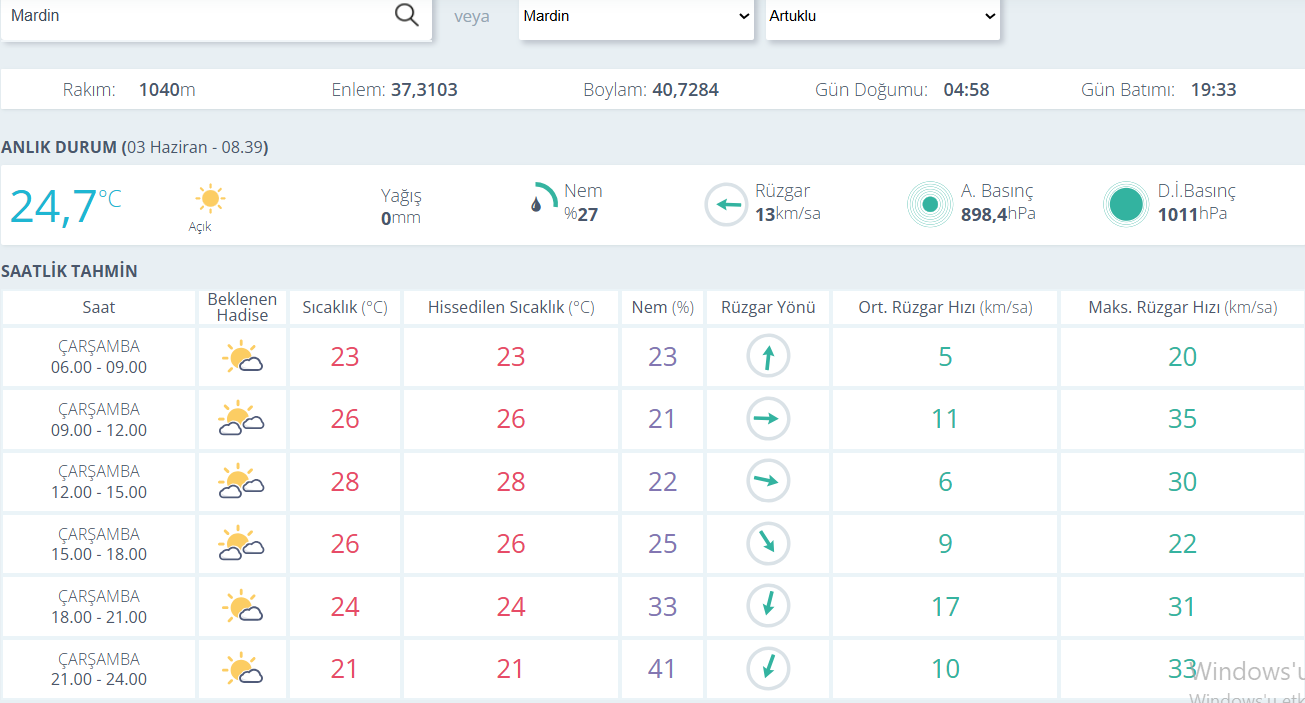Click the 15.00 - 18.00 wind direction arrow
Screen dimensions: 1305x703
[768, 544]
